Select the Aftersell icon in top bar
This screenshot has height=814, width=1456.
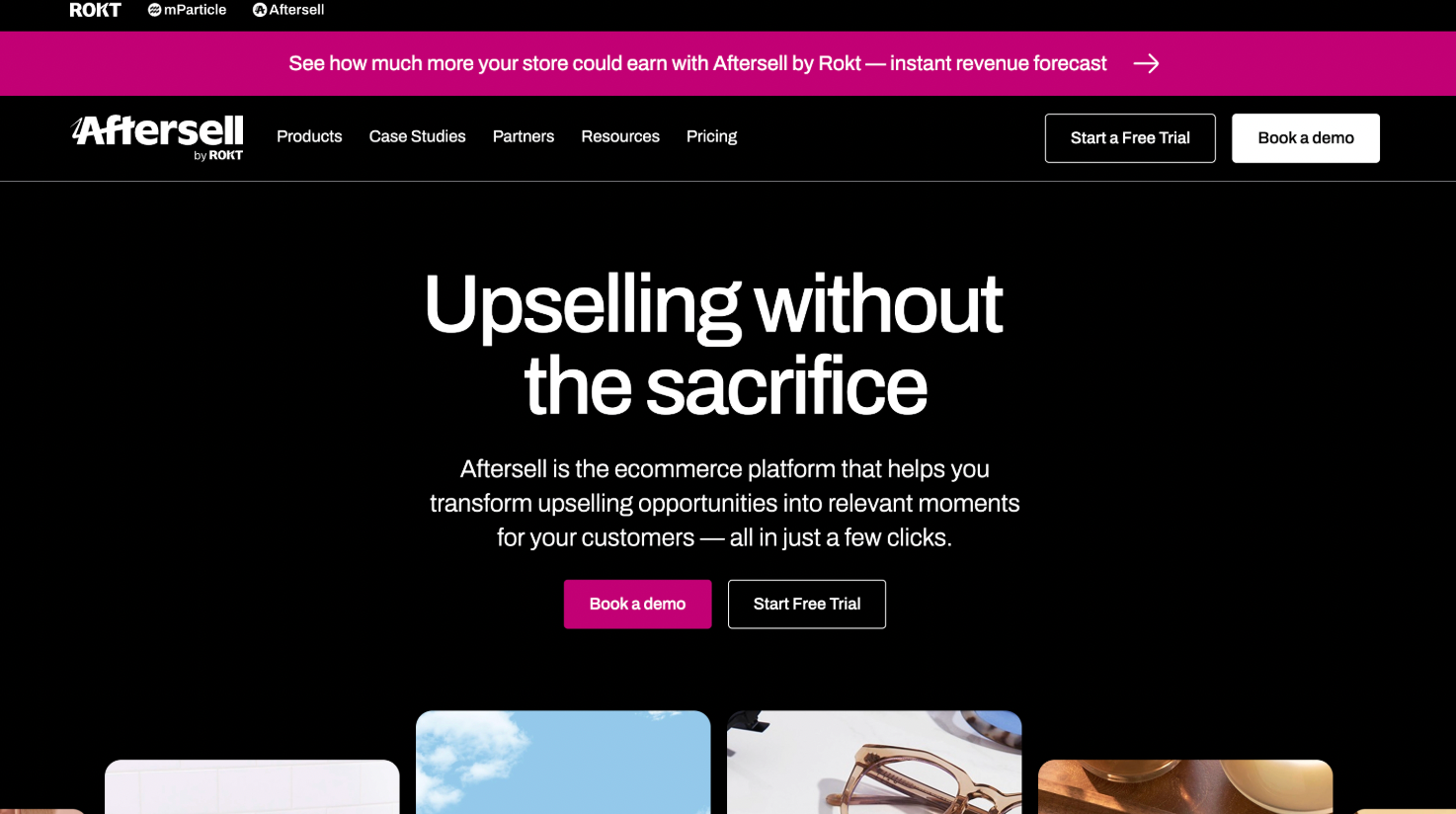[260, 10]
